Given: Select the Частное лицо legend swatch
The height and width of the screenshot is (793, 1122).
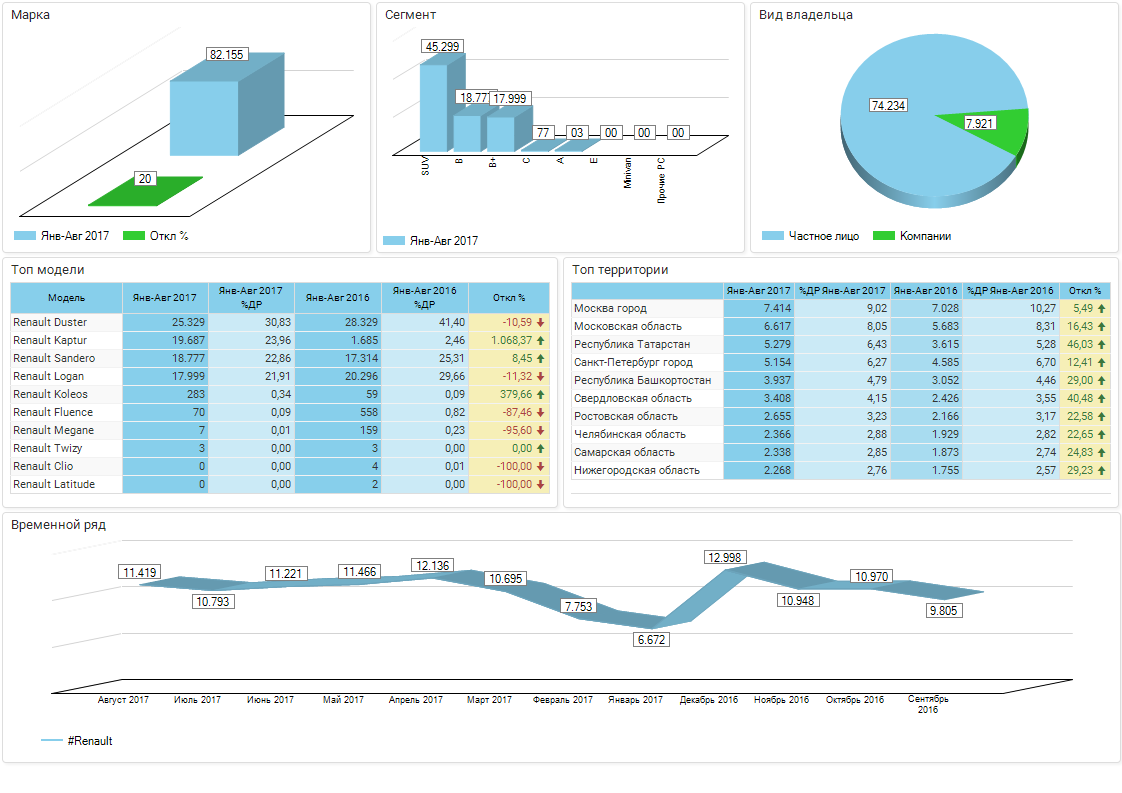Looking at the screenshot, I should [773, 235].
